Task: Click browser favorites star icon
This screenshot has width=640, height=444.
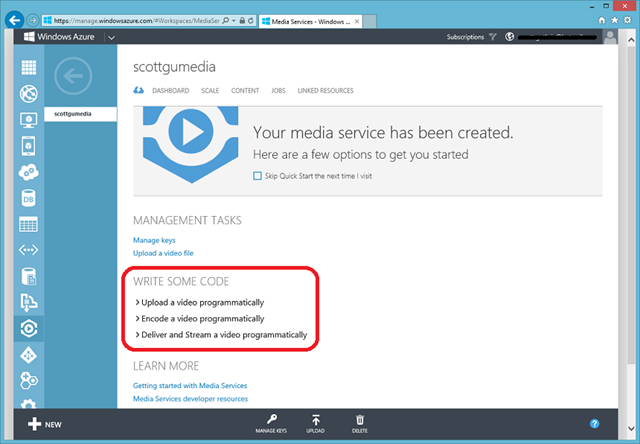Action: pos(614,20)
